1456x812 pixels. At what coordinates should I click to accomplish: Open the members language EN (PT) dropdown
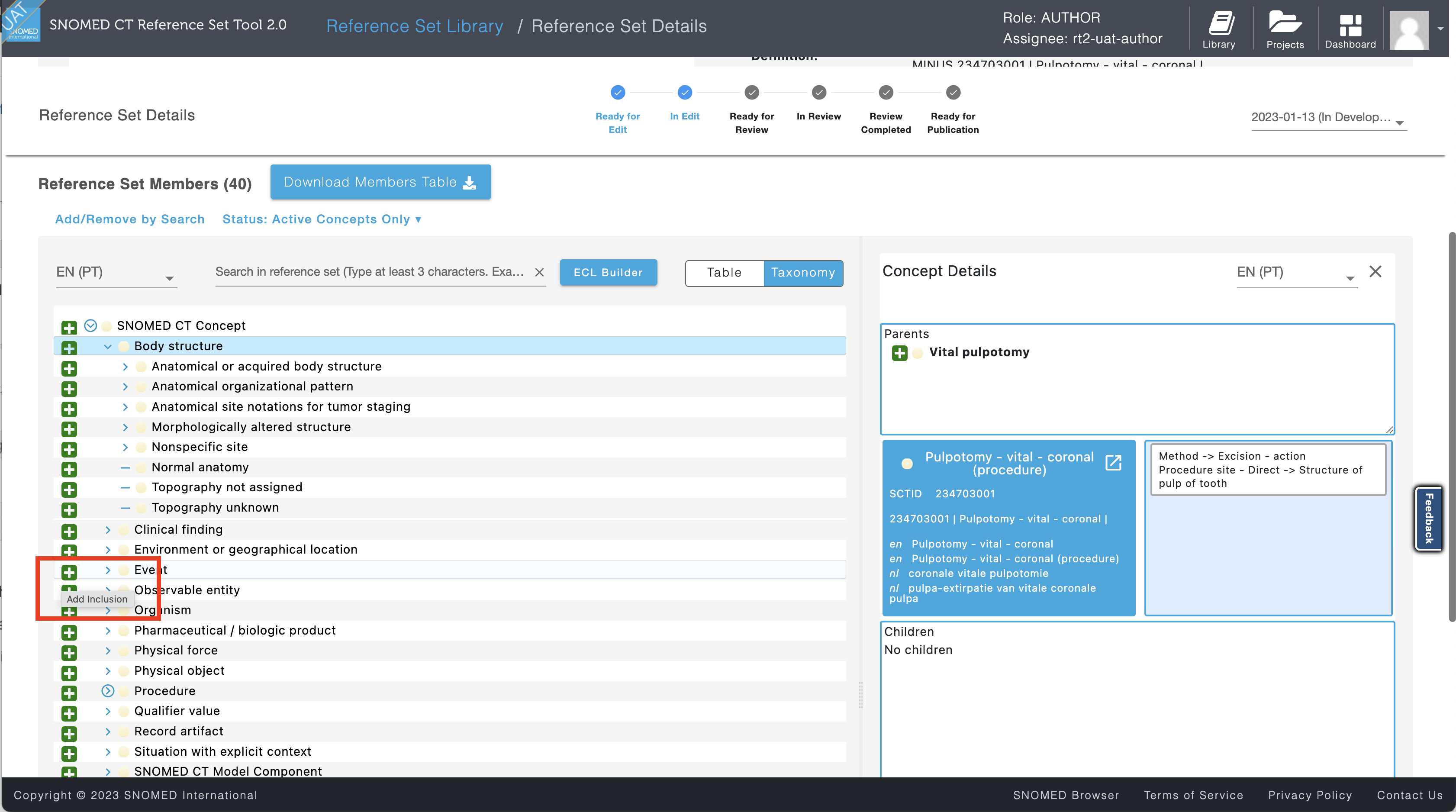pos(116,273)
